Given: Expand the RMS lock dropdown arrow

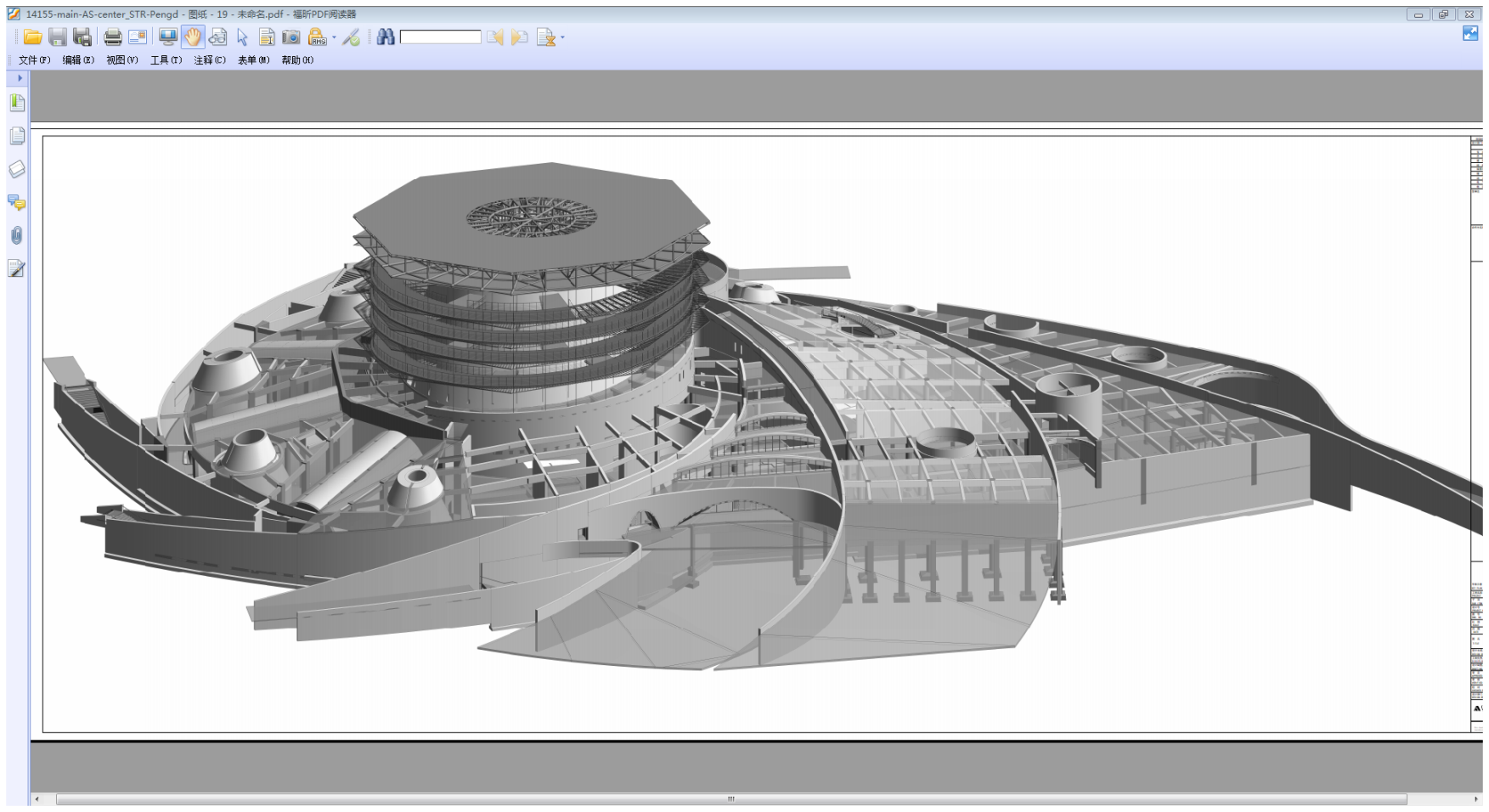Looking at the screenshot, I should tap(334, 37).
